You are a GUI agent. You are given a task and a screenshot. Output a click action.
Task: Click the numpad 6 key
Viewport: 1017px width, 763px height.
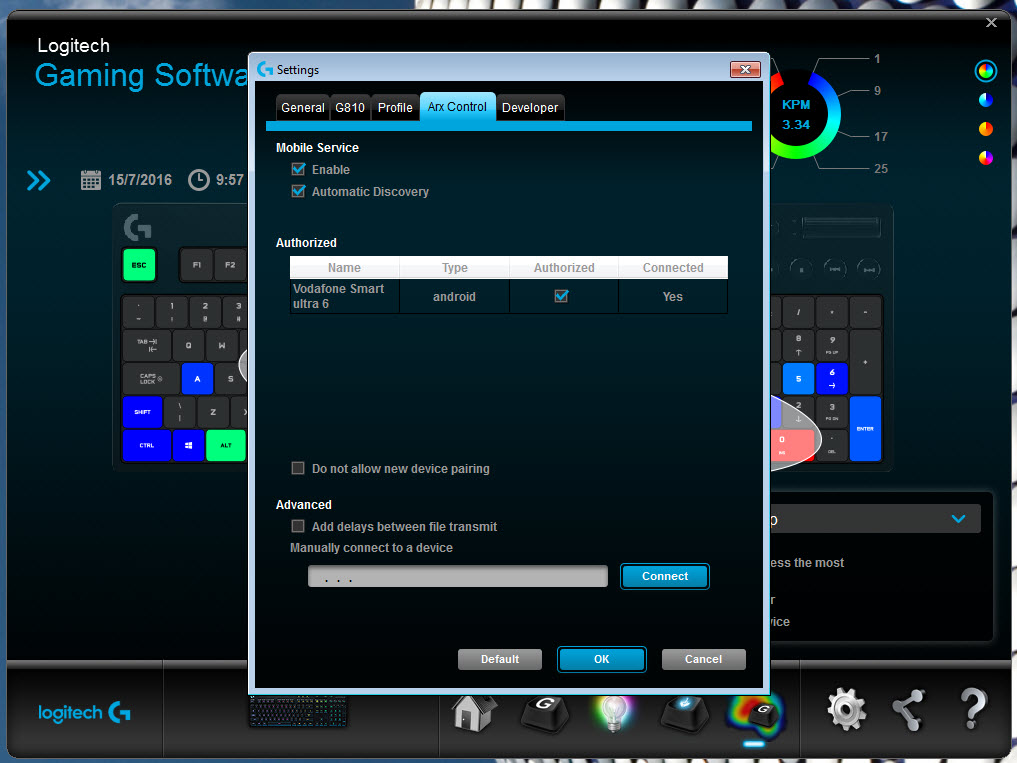[x=832, y=378]
